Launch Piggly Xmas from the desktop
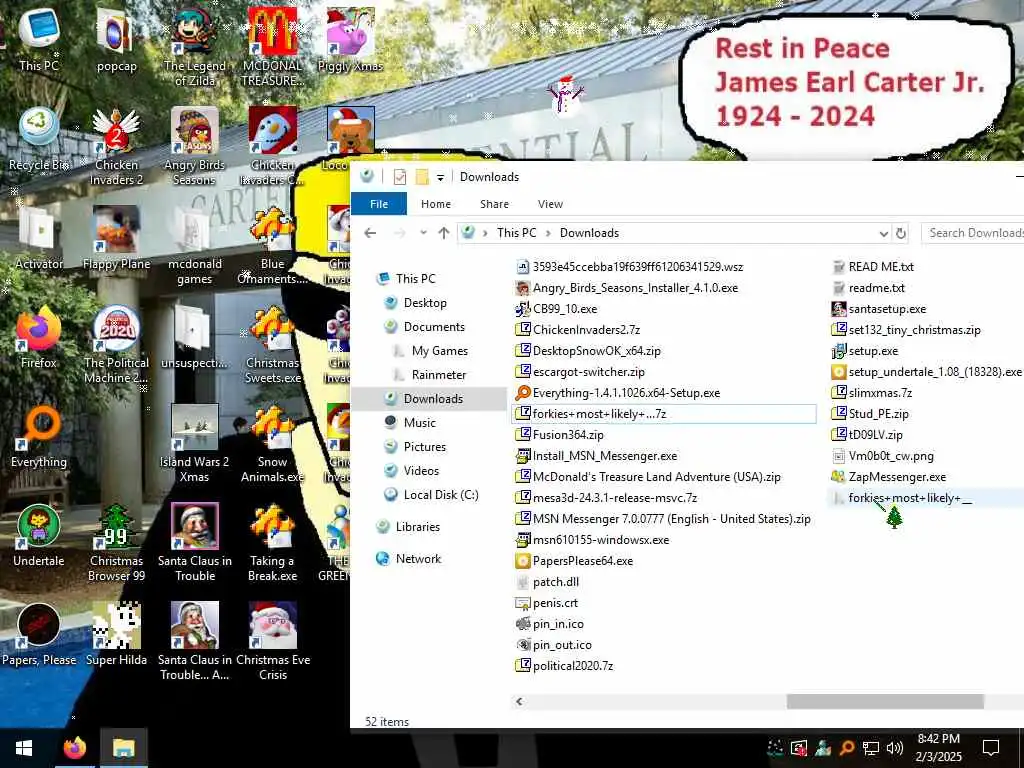This screenshot has height=768, width=1024. (x=350, y=39)
